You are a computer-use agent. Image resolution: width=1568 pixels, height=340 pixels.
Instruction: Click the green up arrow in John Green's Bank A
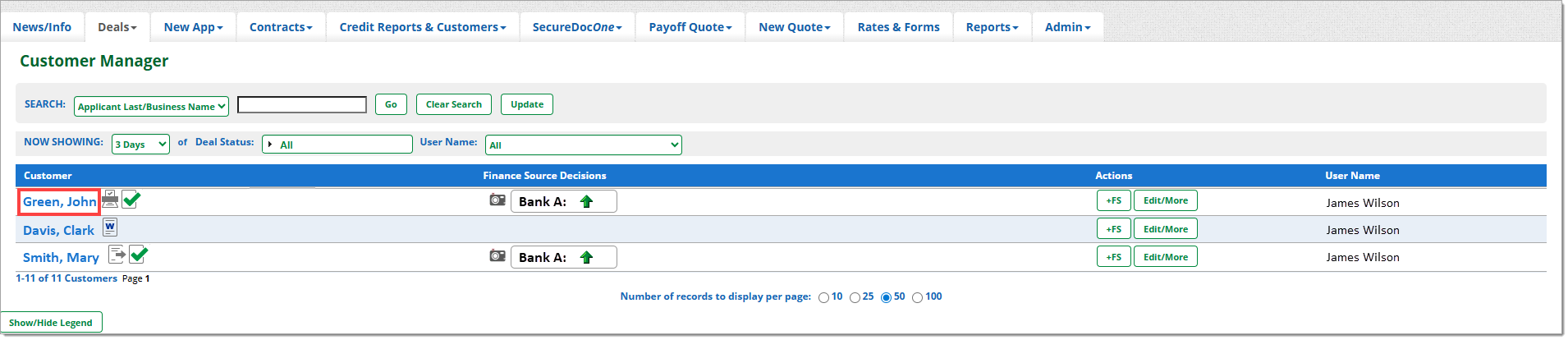coord(586,202)
